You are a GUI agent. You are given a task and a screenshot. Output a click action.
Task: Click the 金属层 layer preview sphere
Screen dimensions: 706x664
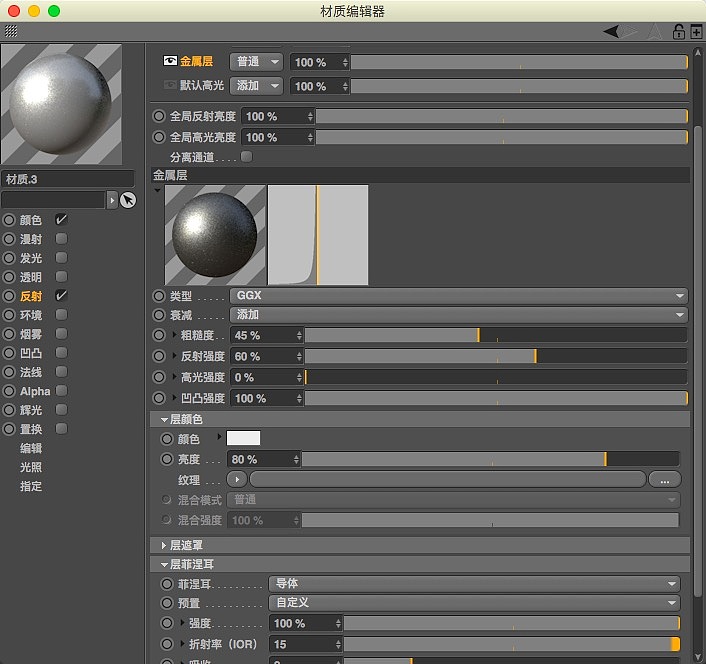(x=215, y=235)
